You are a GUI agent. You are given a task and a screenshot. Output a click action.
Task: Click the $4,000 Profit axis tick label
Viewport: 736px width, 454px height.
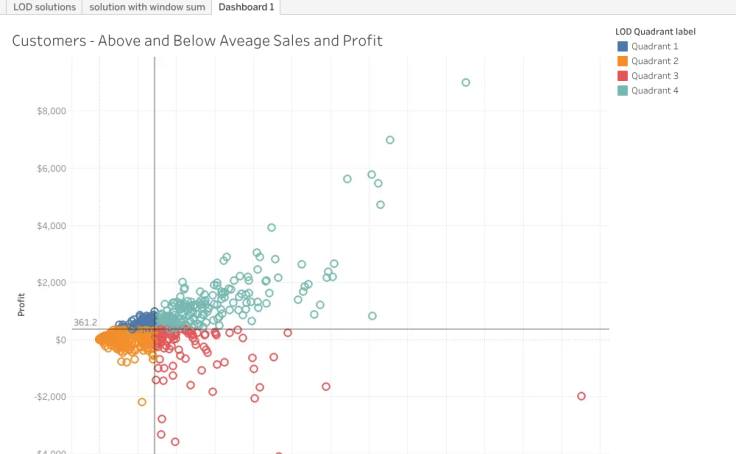pyautogui.click(x=52, y=226)
